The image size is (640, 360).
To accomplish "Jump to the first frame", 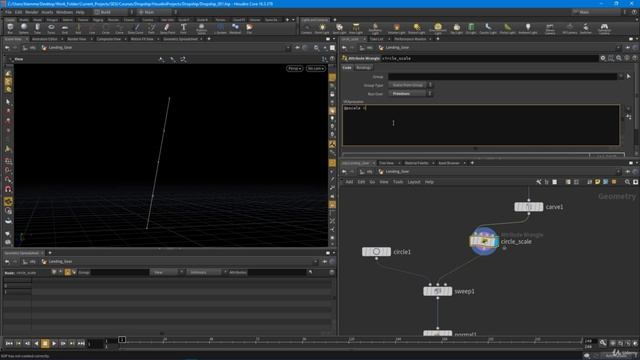I will [x=9, y=344].
